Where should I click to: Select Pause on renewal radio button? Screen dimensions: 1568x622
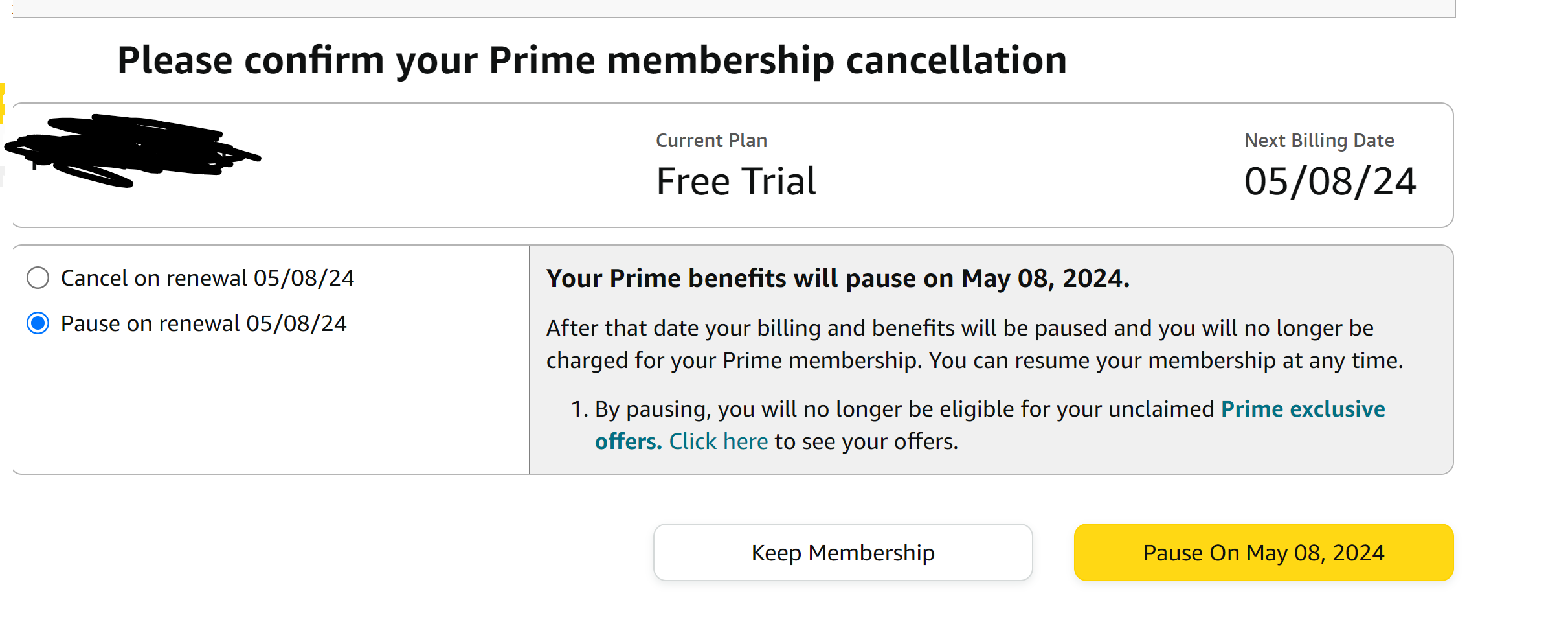pyautogui.click(x=38, y=323)
